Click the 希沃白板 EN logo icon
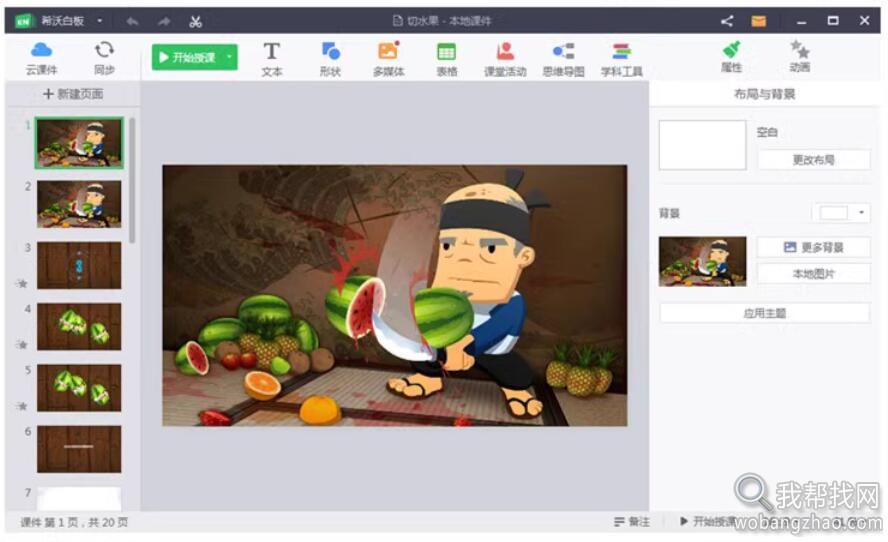The width and height of the screenshot is (888, 542). [x=23, y=21]
